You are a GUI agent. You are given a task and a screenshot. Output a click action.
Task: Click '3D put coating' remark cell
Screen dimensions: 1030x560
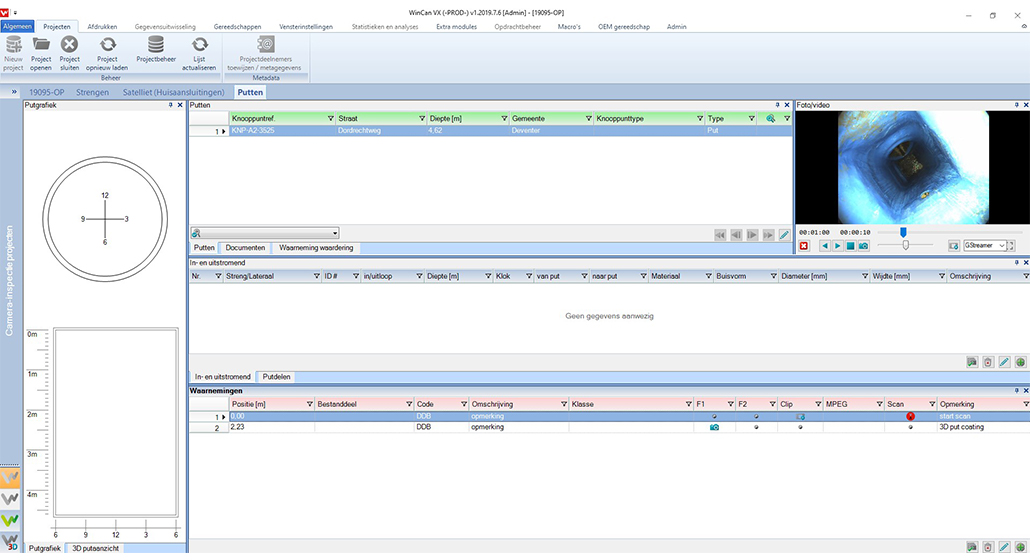pos(961,427)
